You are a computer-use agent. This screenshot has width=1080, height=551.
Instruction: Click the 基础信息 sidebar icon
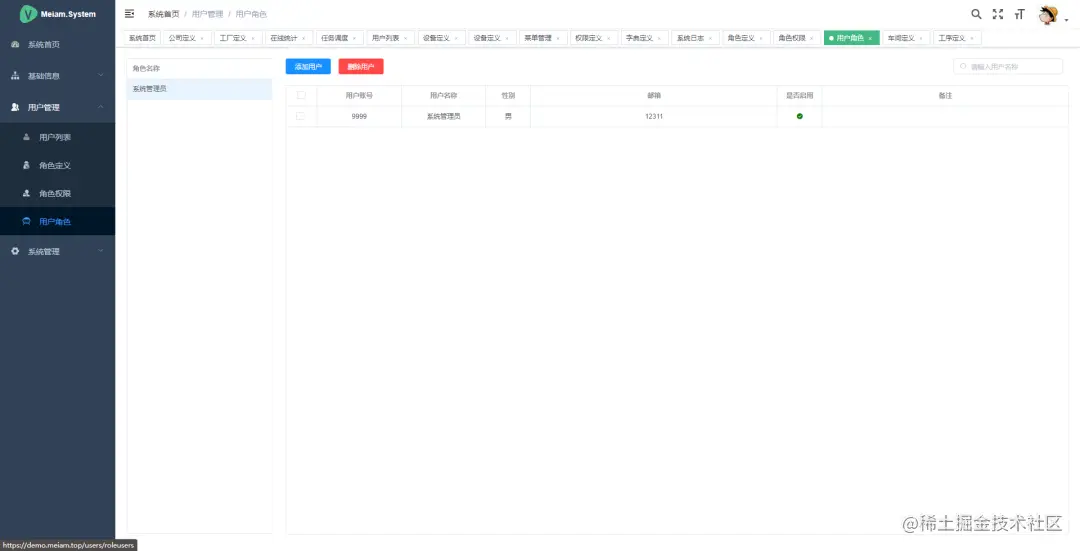coord(15,76)
